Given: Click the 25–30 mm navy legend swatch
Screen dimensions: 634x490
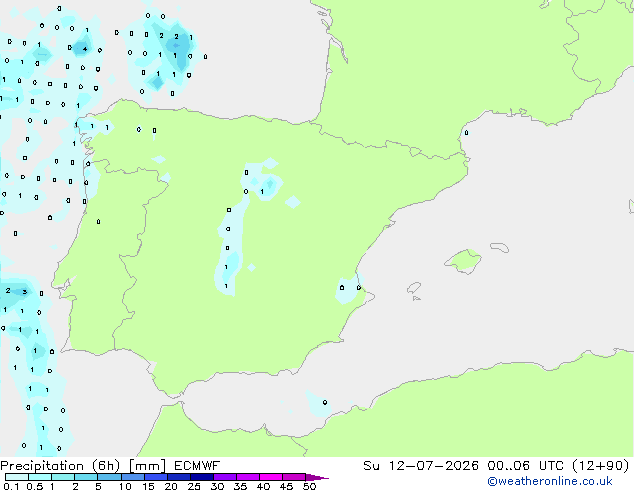Looking at the screenshot, I should (x=202, y=477).
